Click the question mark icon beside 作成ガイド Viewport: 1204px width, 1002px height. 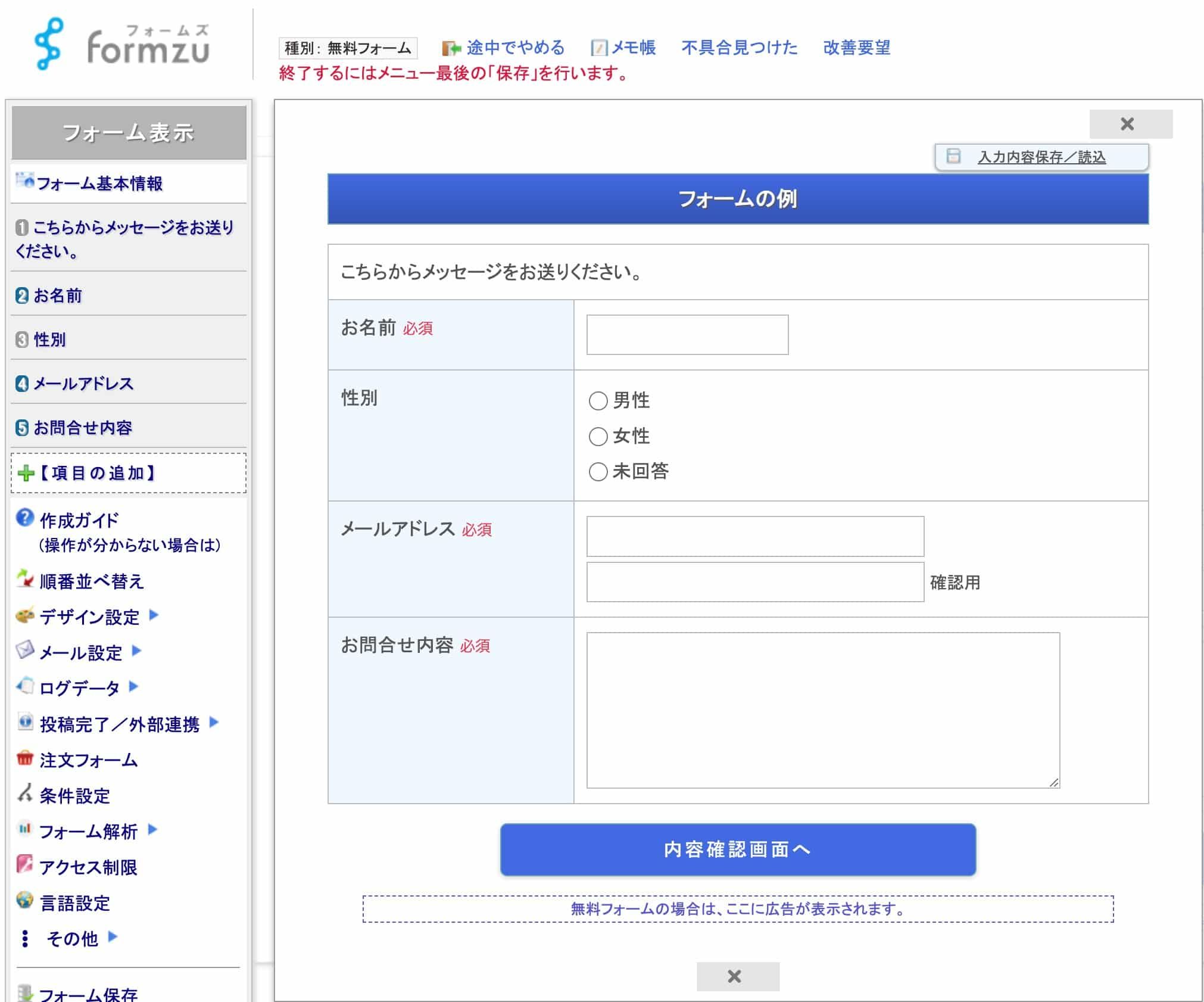pos(25,518)
